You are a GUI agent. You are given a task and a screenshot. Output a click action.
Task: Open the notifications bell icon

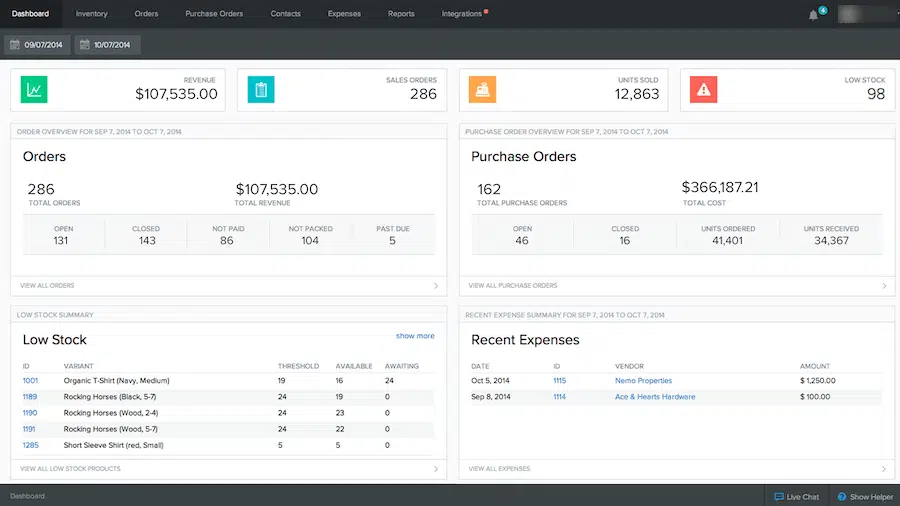pyautogui.click(x=814, y=14)
